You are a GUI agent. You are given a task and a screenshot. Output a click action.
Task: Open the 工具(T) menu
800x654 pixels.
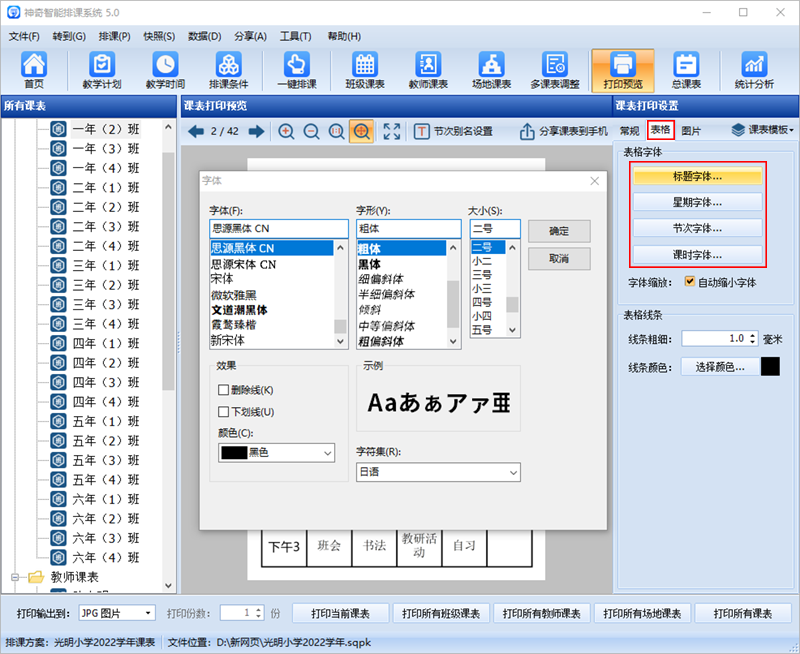pos(295,36)
